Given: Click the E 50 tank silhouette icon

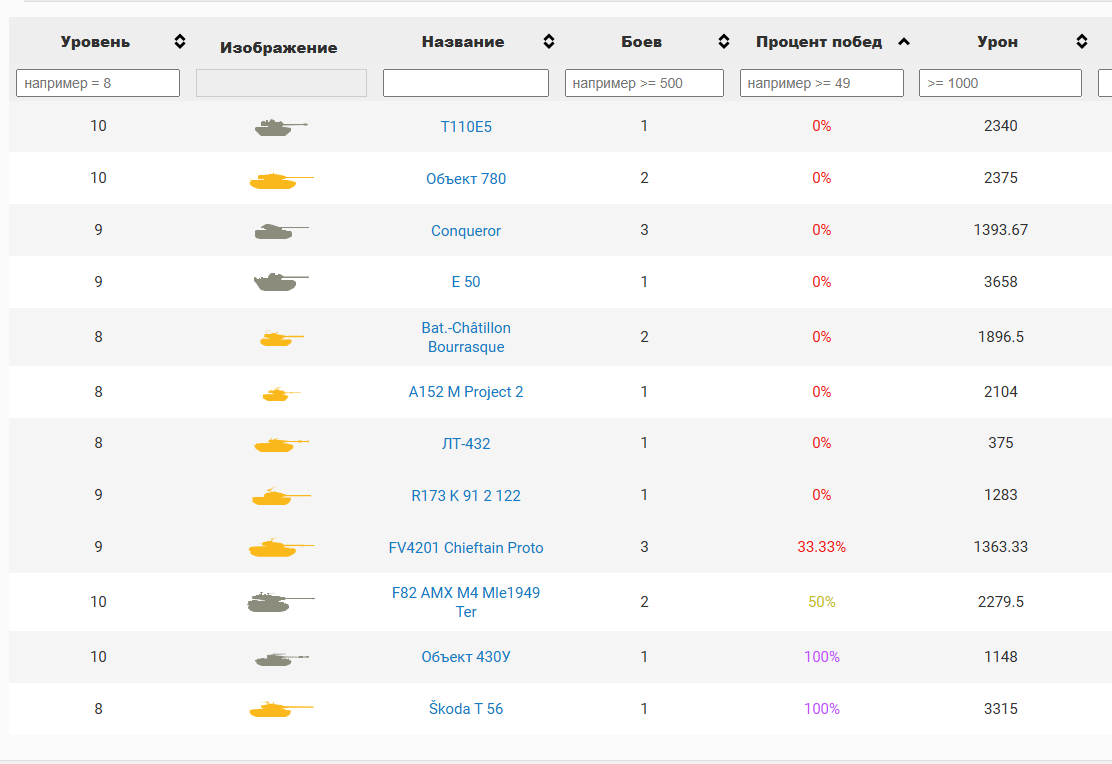Looking at the screenshot, I should click(281, 282).
